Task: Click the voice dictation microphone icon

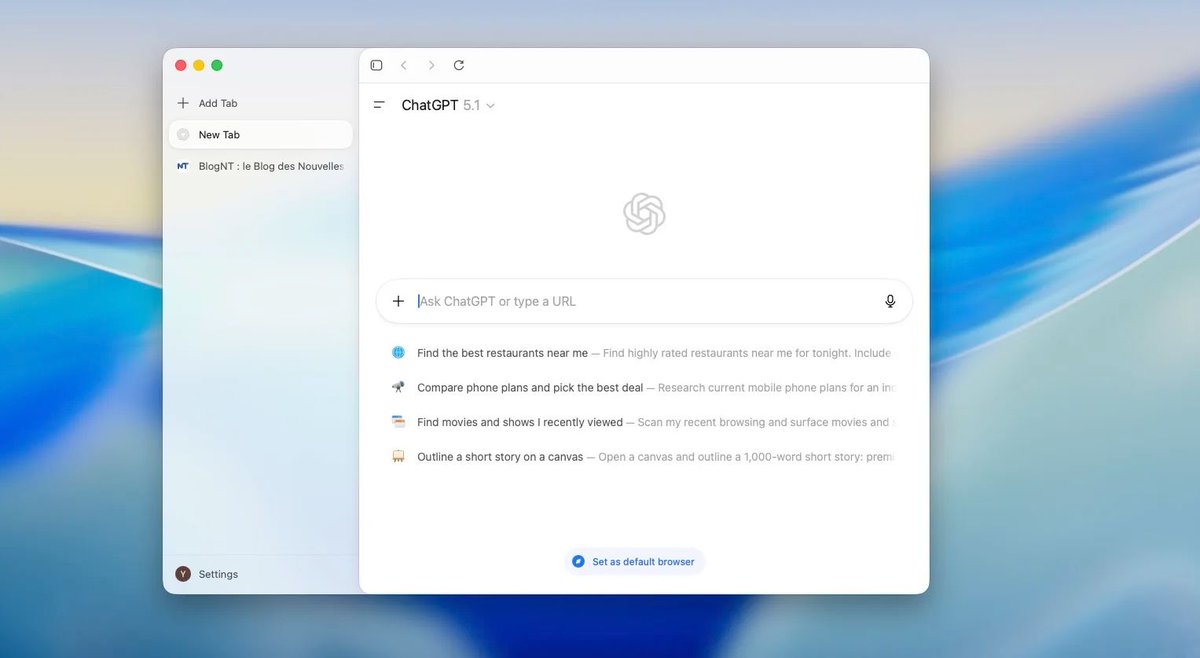Action: click(x=890, y=300)
